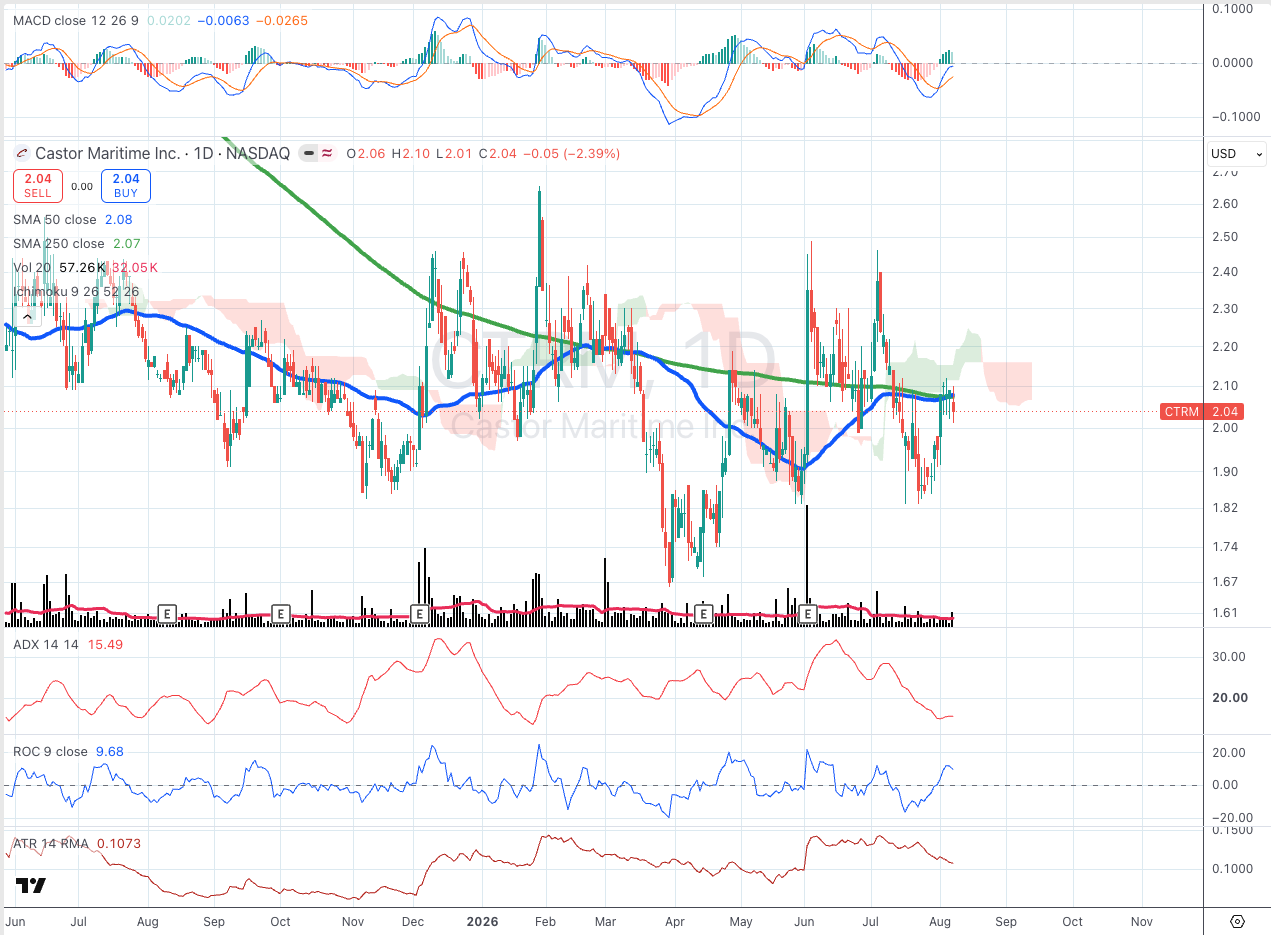Open the earnings E marker near October
The image size is (1271, 935).
click(x=281, y=612)
